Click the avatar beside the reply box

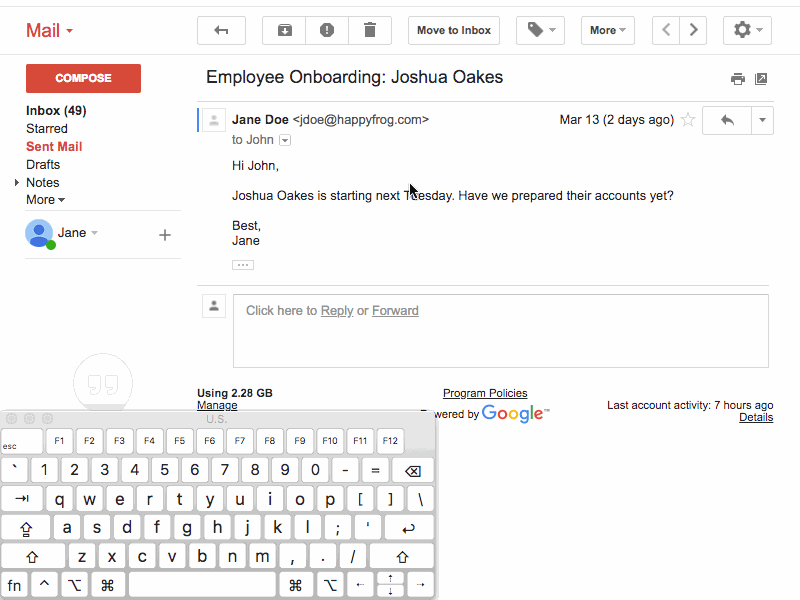(214, 306)
